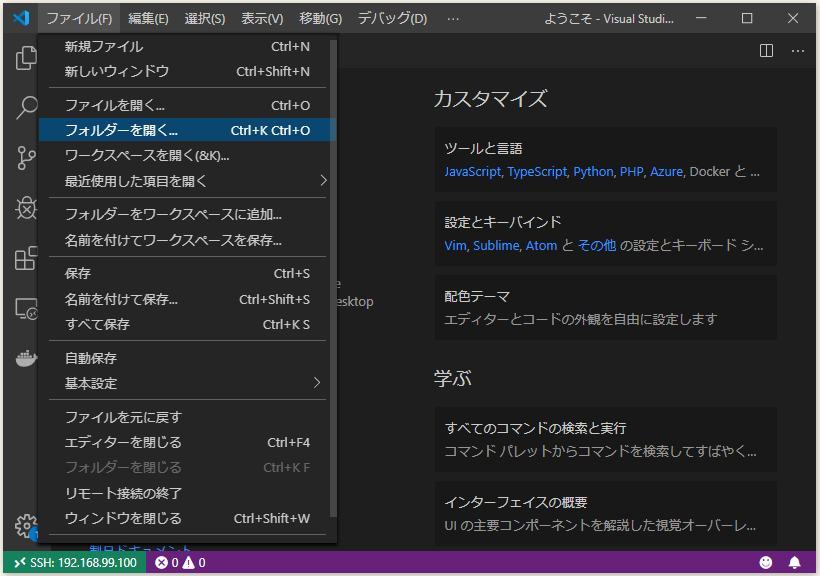
Task: Click the PHP link
Action: coord(631,172)
